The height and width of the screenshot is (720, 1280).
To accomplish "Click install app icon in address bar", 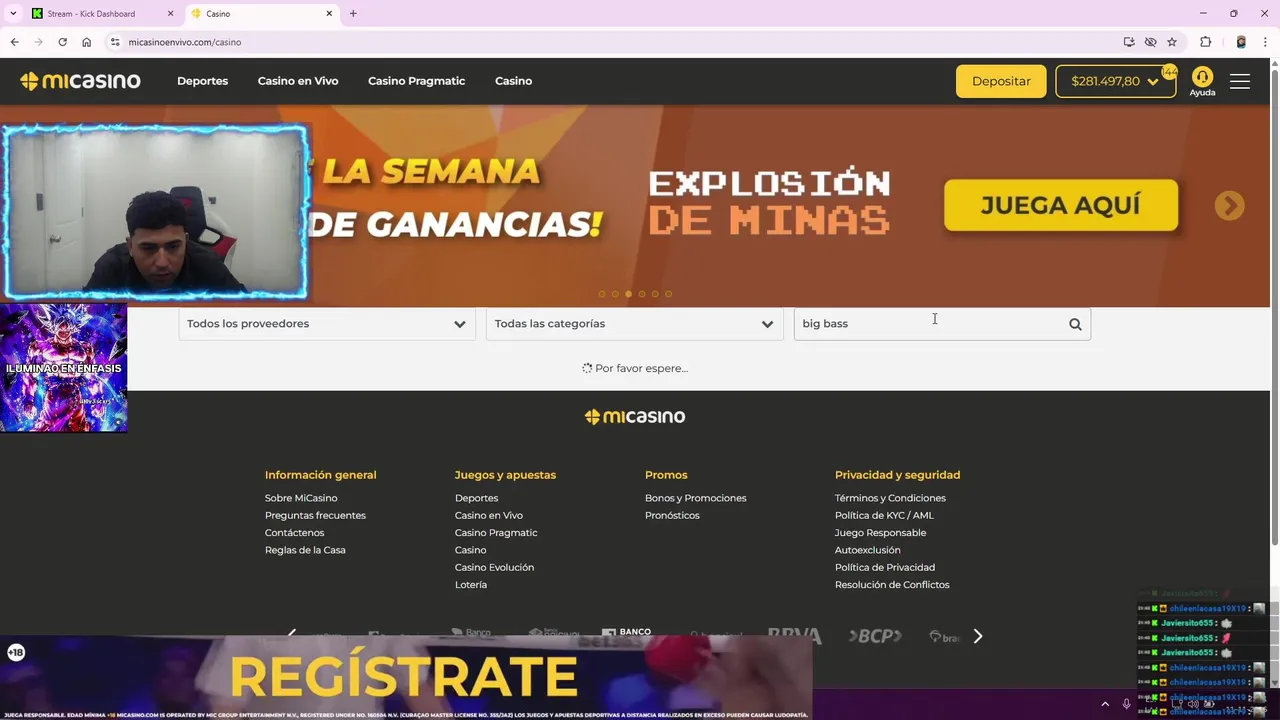I will click(x=1129, y=42).
